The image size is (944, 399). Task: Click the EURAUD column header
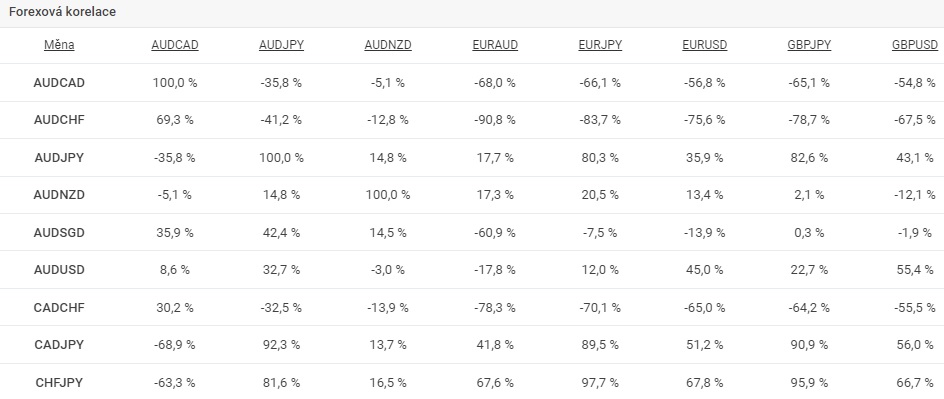pos(495,45)
